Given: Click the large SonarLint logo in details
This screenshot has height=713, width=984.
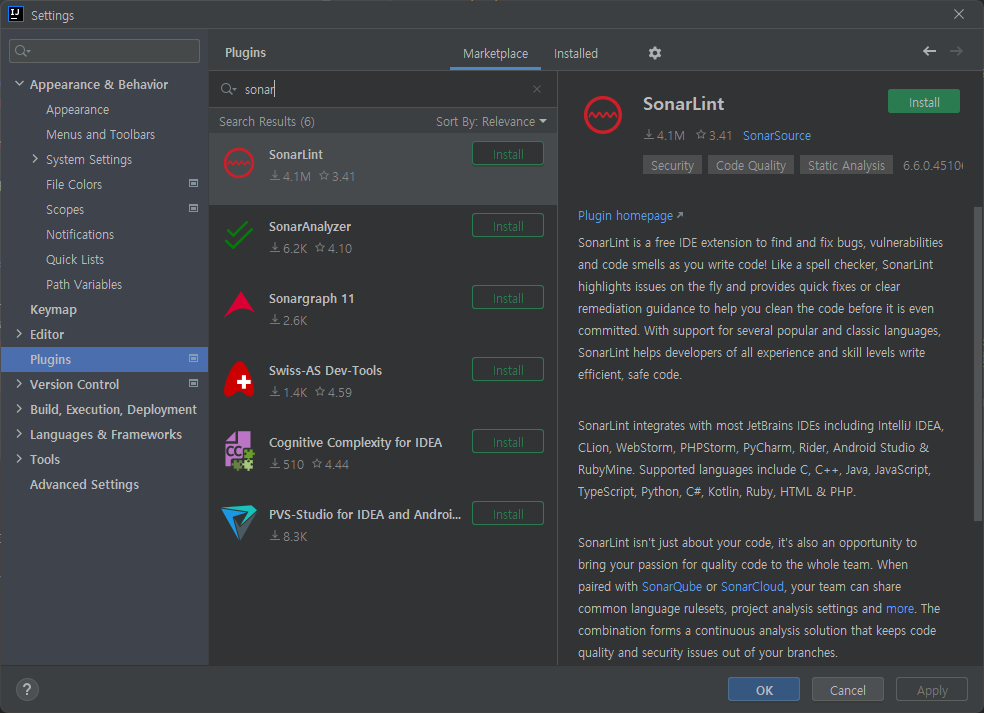Looking at the screenshot, I should point(602,115).
